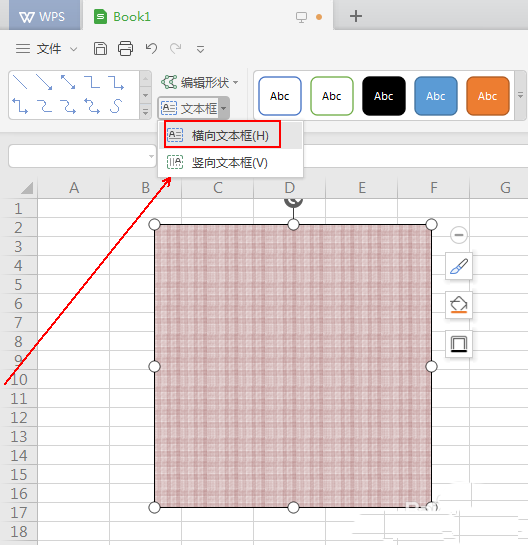
Task: Open the shape fill bucket button
Action: [459, 305]
